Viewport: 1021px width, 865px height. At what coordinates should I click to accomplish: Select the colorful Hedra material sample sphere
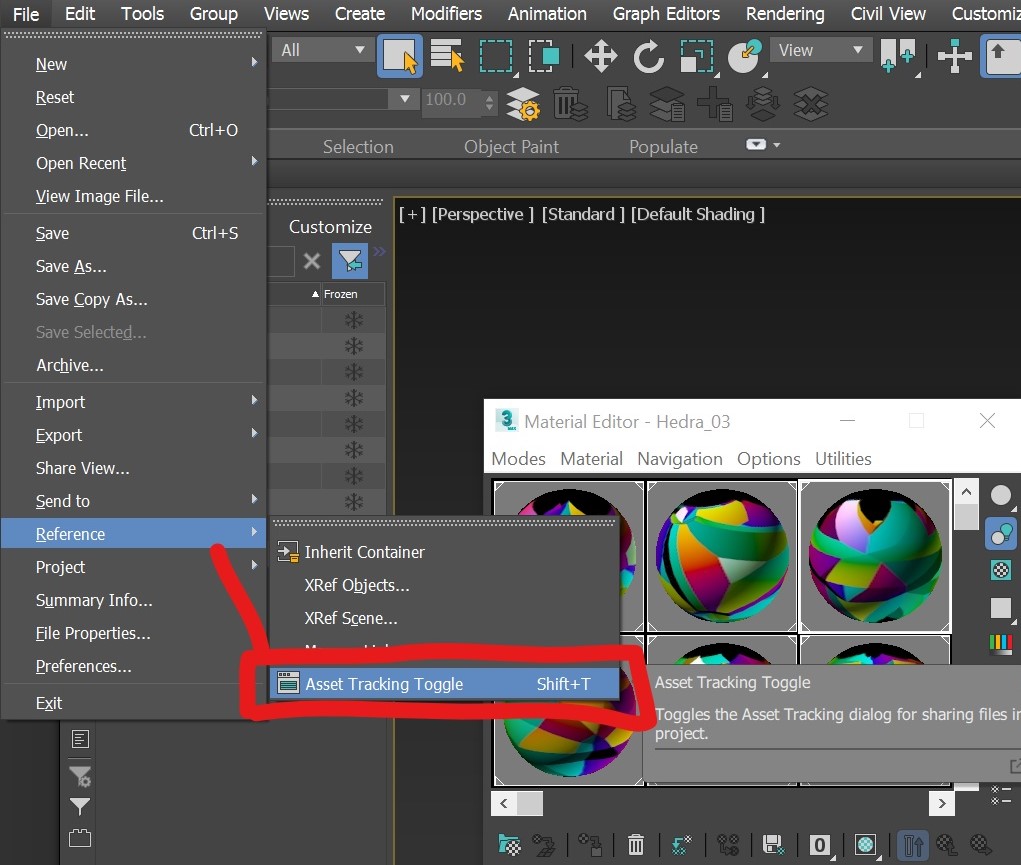(x=721, y=555)
